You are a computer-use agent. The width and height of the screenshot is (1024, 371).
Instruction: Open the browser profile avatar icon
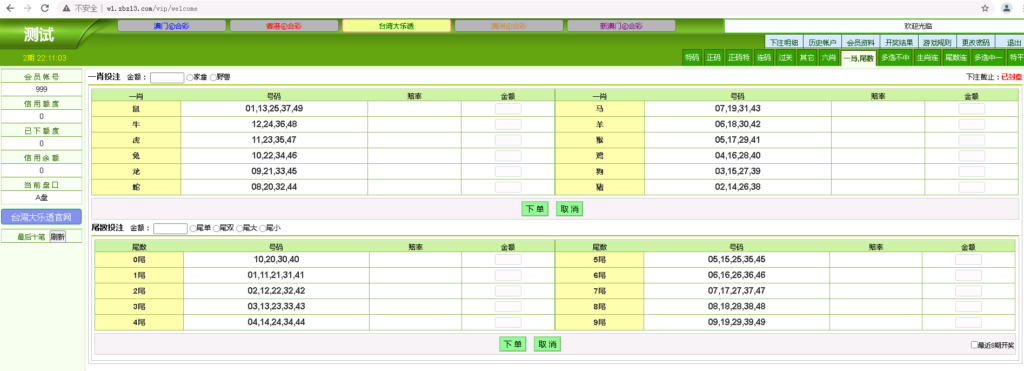point(1006,8)
